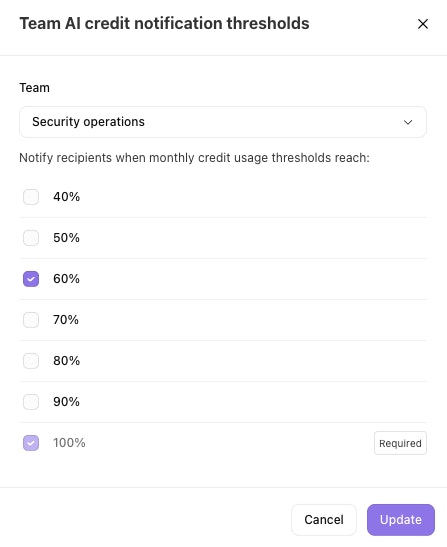The height and width of the screenshot is (547, 447).
Task: Click the dialog title heading
Action: pyautogui.click(x=164, y=23)
